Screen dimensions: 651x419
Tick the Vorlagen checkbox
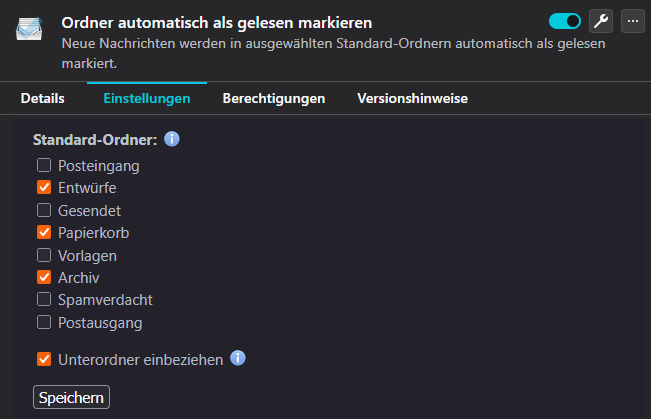coord(44,255)
